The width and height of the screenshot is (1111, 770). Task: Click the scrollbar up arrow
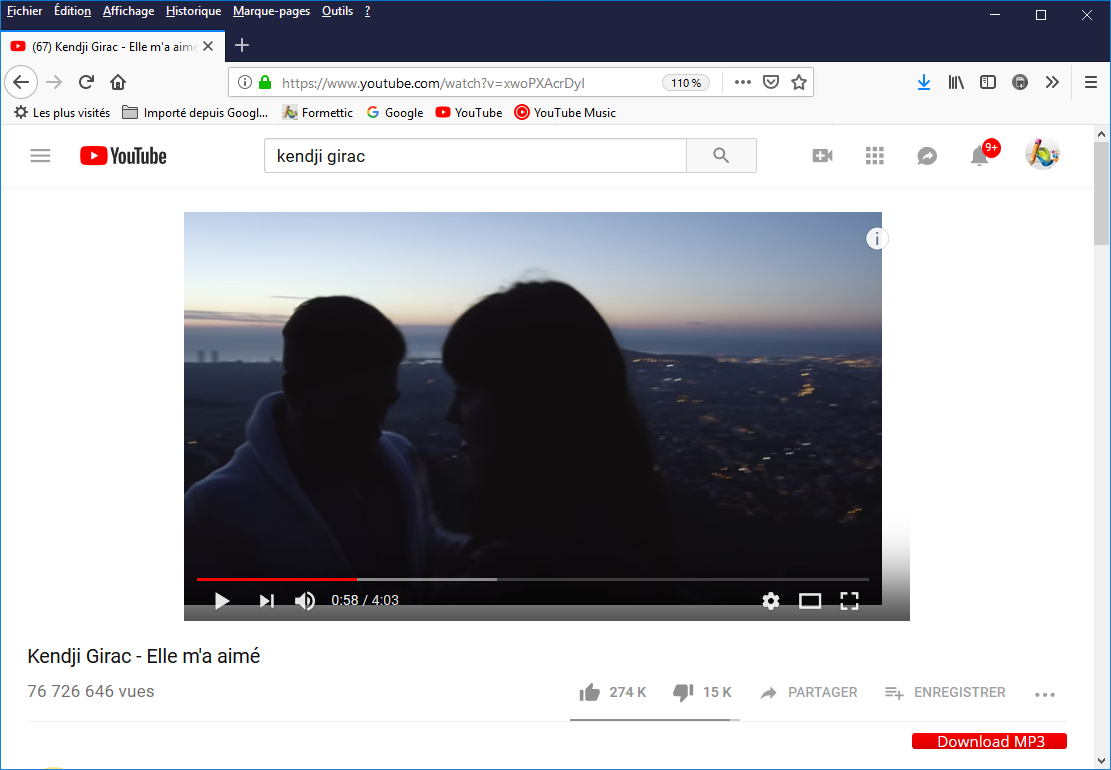pos(1101,134)
